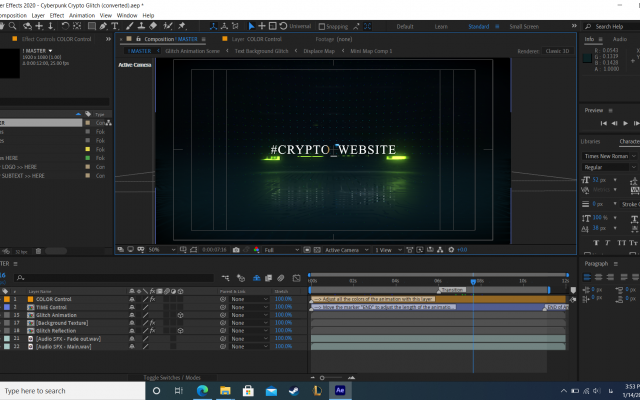This screenshot has height=400, width=640.
Task: Select the Eraser tool
Action: click(153, 26)
